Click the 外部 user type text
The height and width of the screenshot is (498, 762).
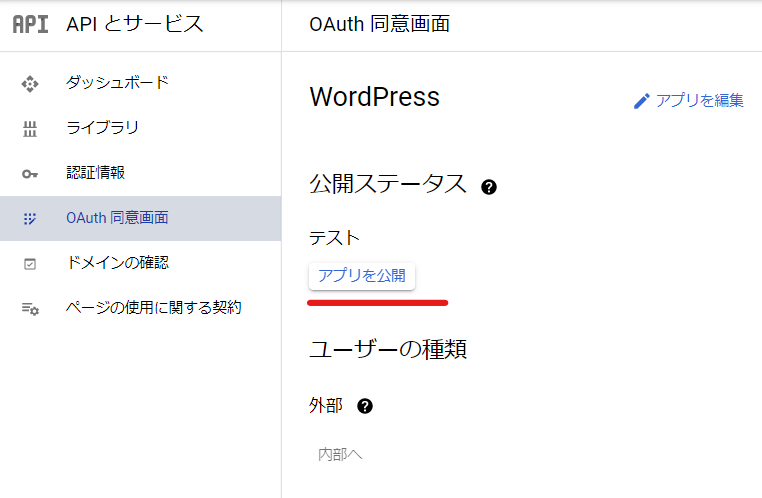[326, 406]
